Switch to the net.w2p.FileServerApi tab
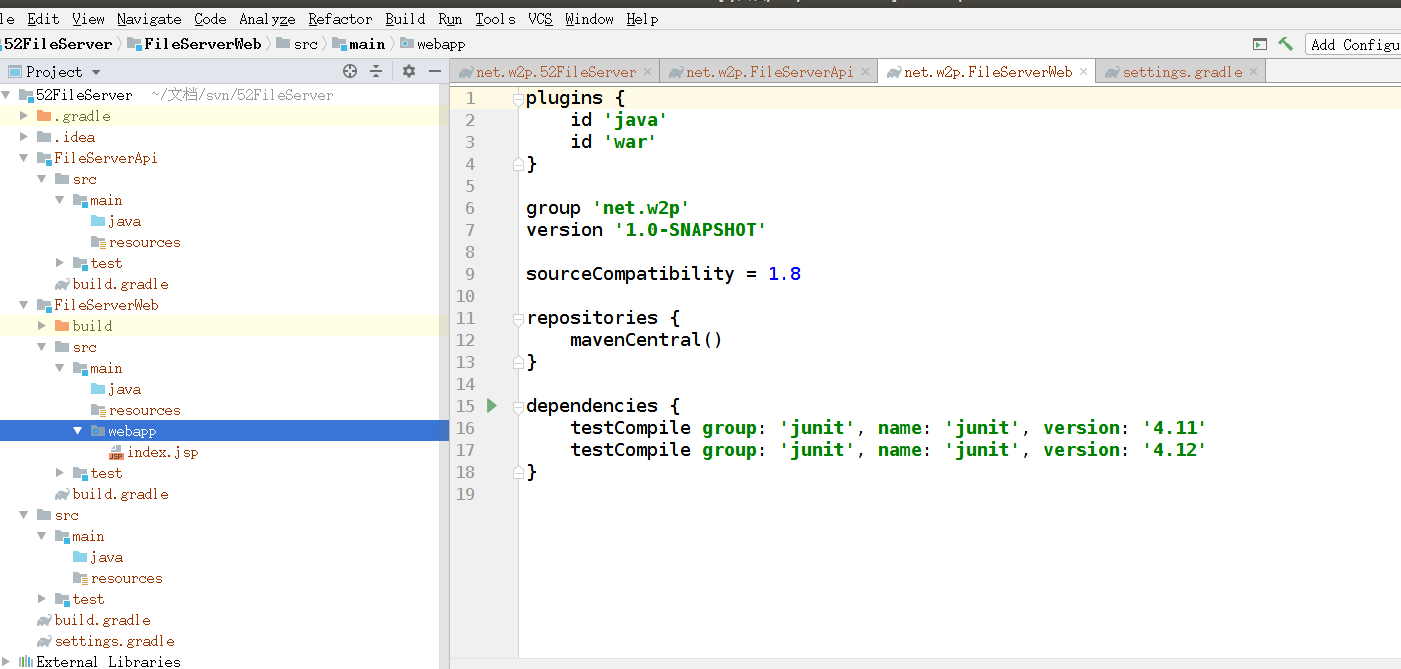The height and width of the screenshot is (669, 1401). coord(765,71)
